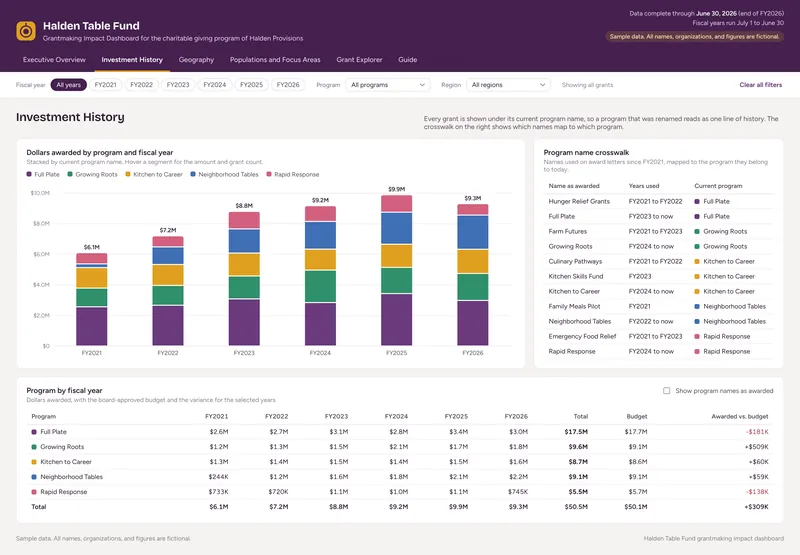
Task: Click Neighborhood Tables row in program table
Action: click(x=400, y=477)
